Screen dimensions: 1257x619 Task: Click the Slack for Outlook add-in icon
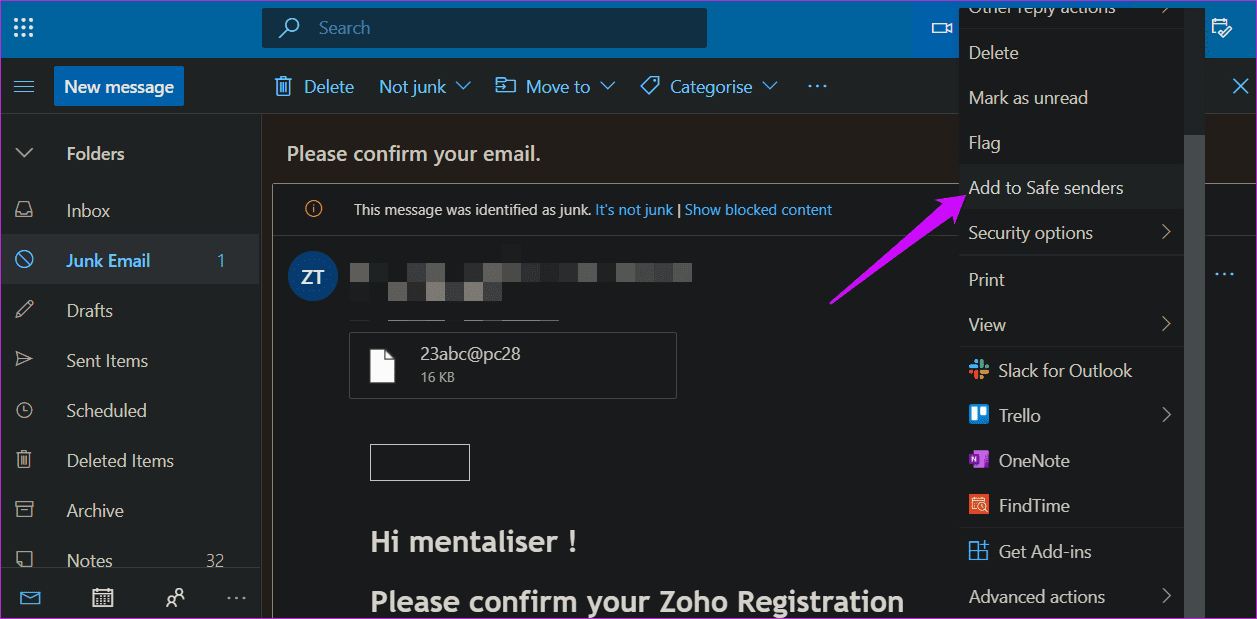[979, 370]
